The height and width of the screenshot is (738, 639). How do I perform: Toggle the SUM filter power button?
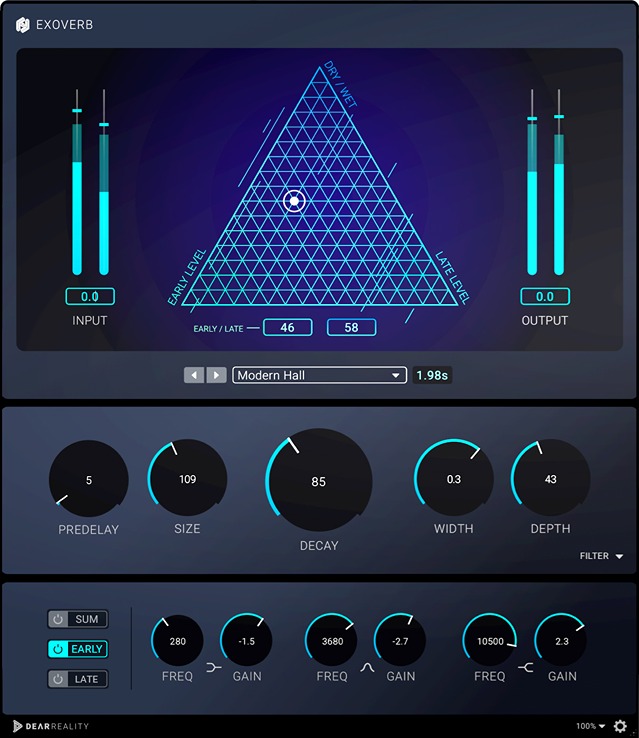pos(58,619)
